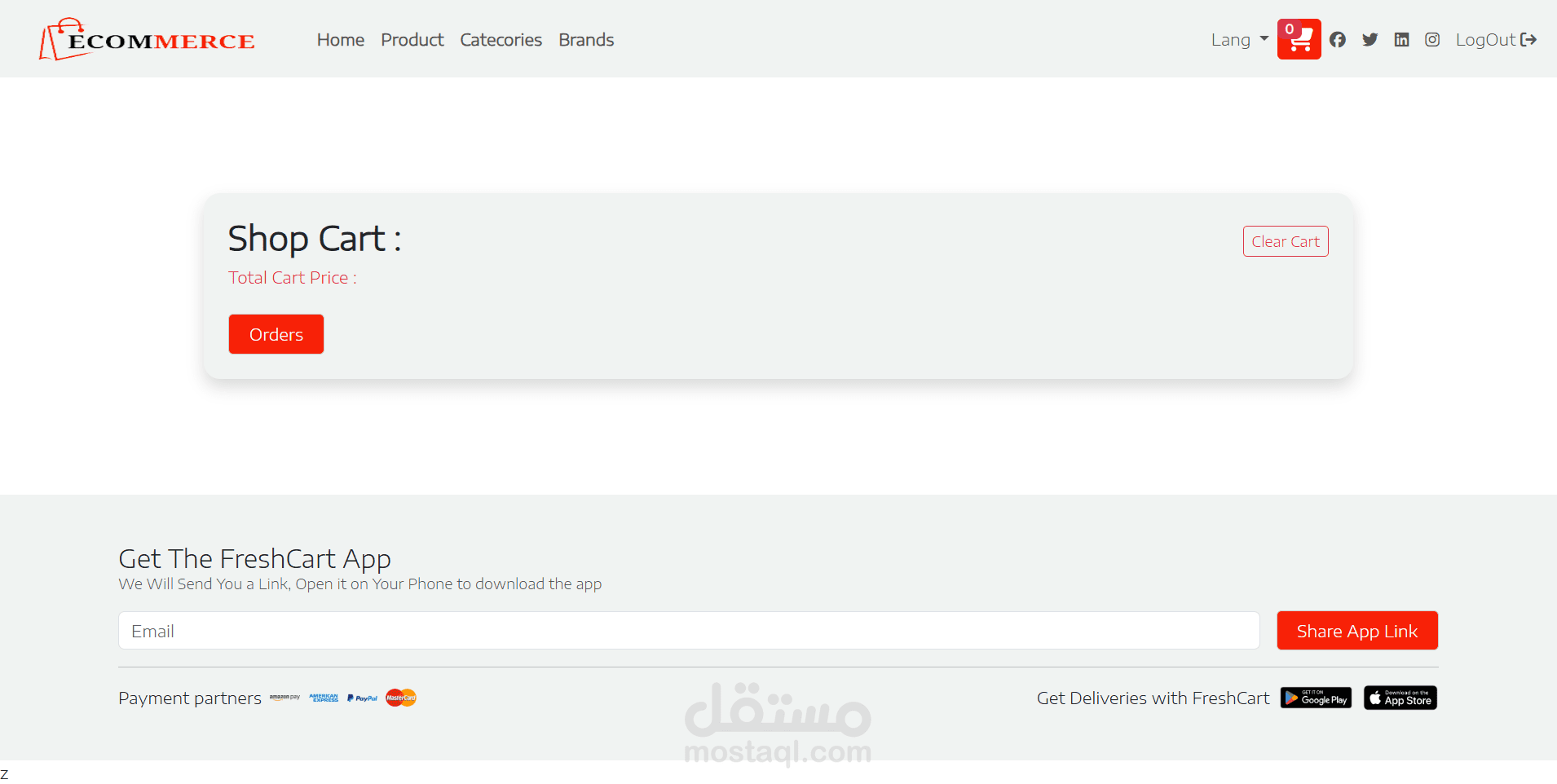Viewport: 1557px width, 784px height.
Task: Expand the Lang dropdown
Action: (1240, 40)
